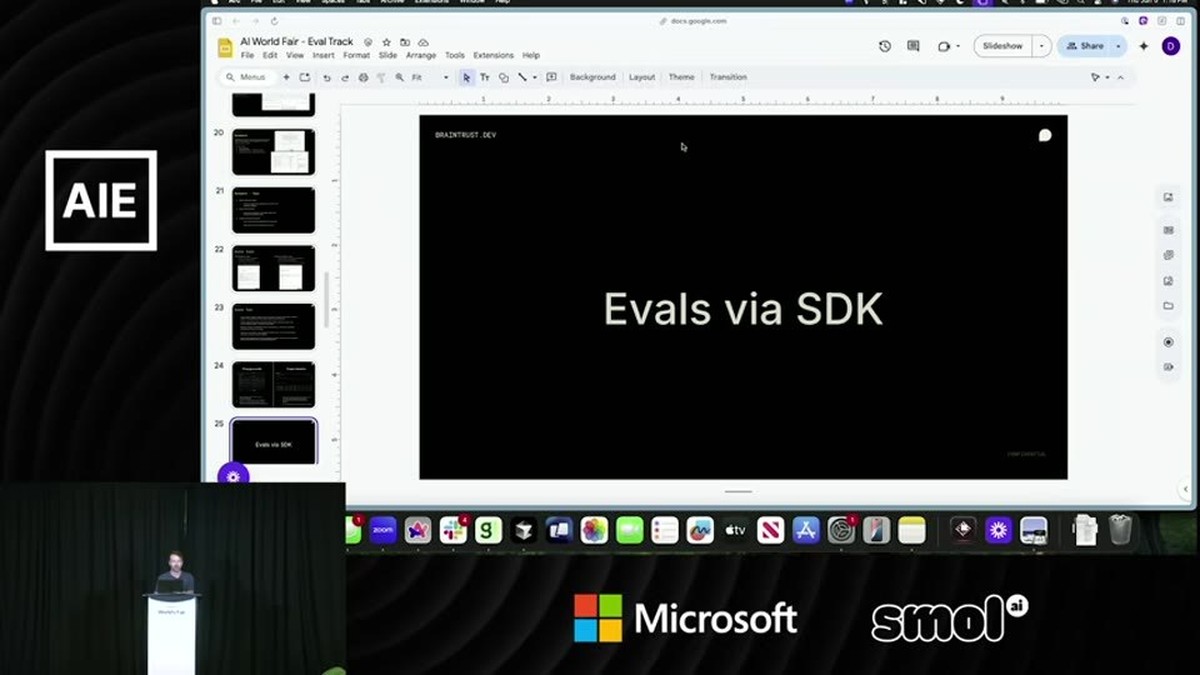Click the Transition button
The width and height of the screenshot is (1200, 675).
(728, 77)
